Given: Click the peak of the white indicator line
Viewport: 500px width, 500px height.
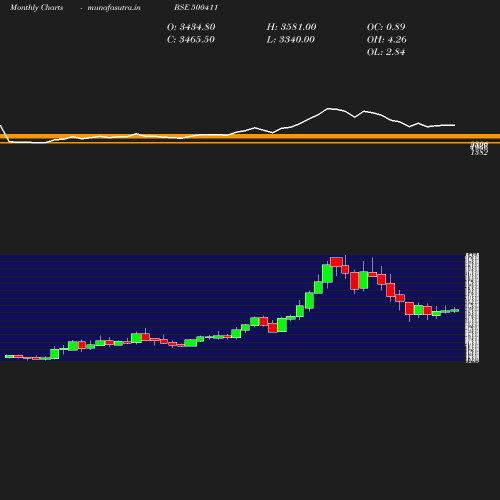Looking at the screenshot, I should (328, 108).
